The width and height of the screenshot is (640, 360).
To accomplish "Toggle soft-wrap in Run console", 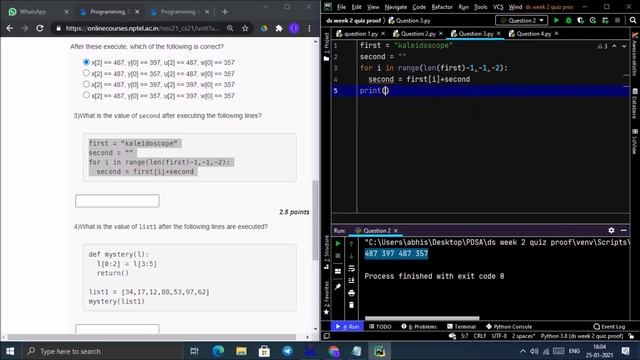I will pos(351,268).
